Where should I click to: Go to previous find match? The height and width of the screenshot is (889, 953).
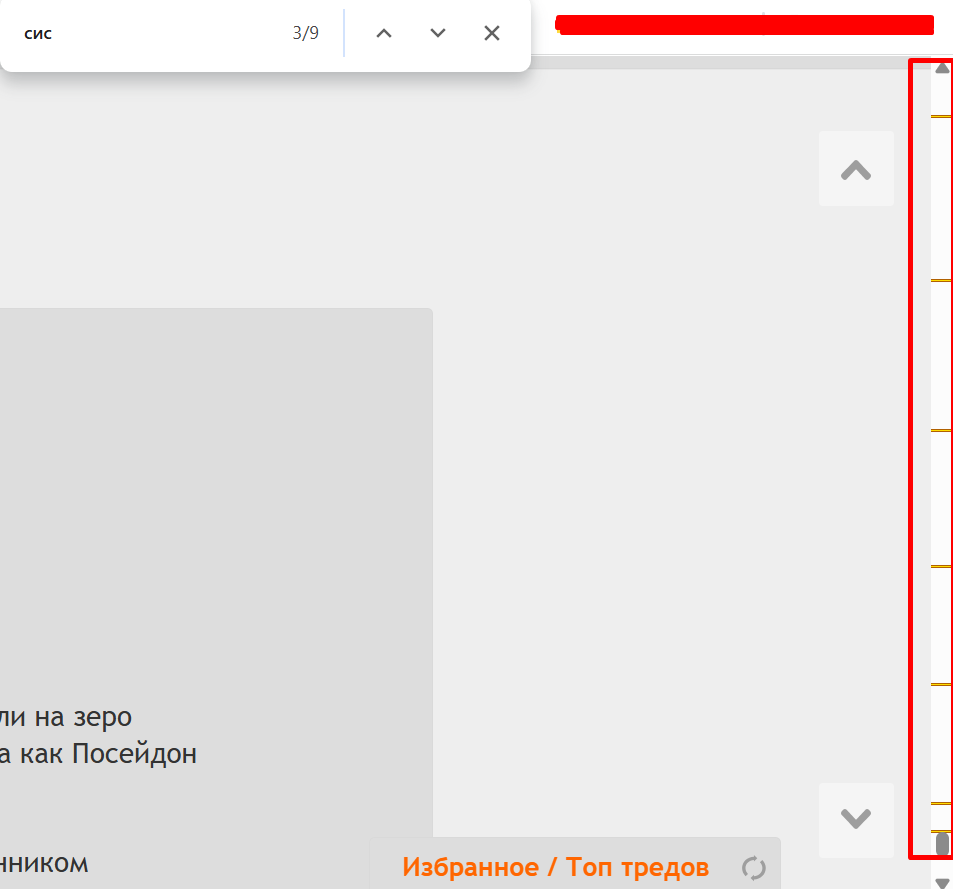point(384,33)
